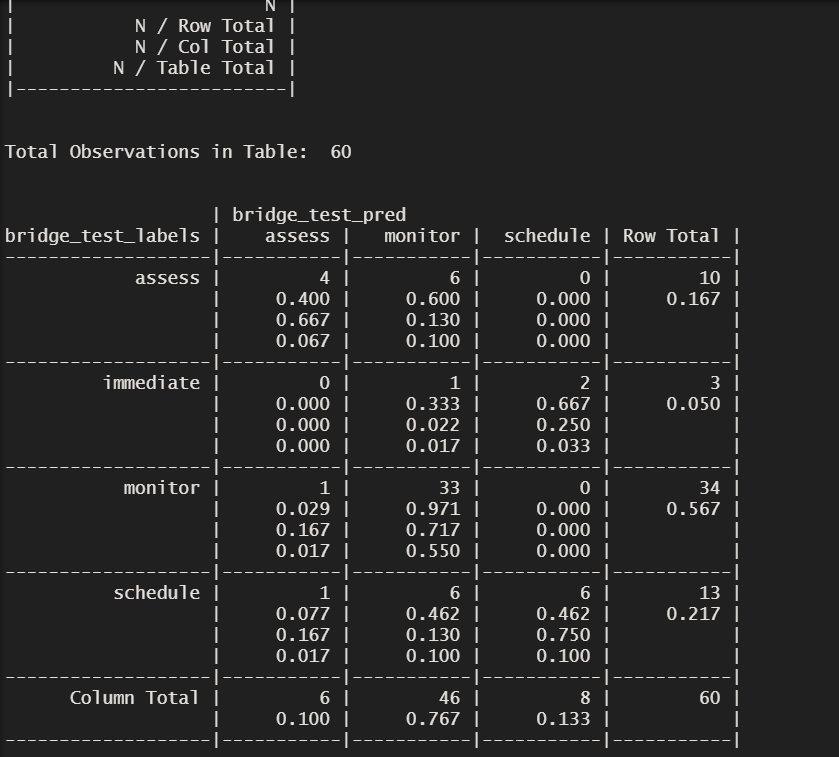839x757 pixels.
Task: Click the Column Total row label
Action: [x=136, y=698]
